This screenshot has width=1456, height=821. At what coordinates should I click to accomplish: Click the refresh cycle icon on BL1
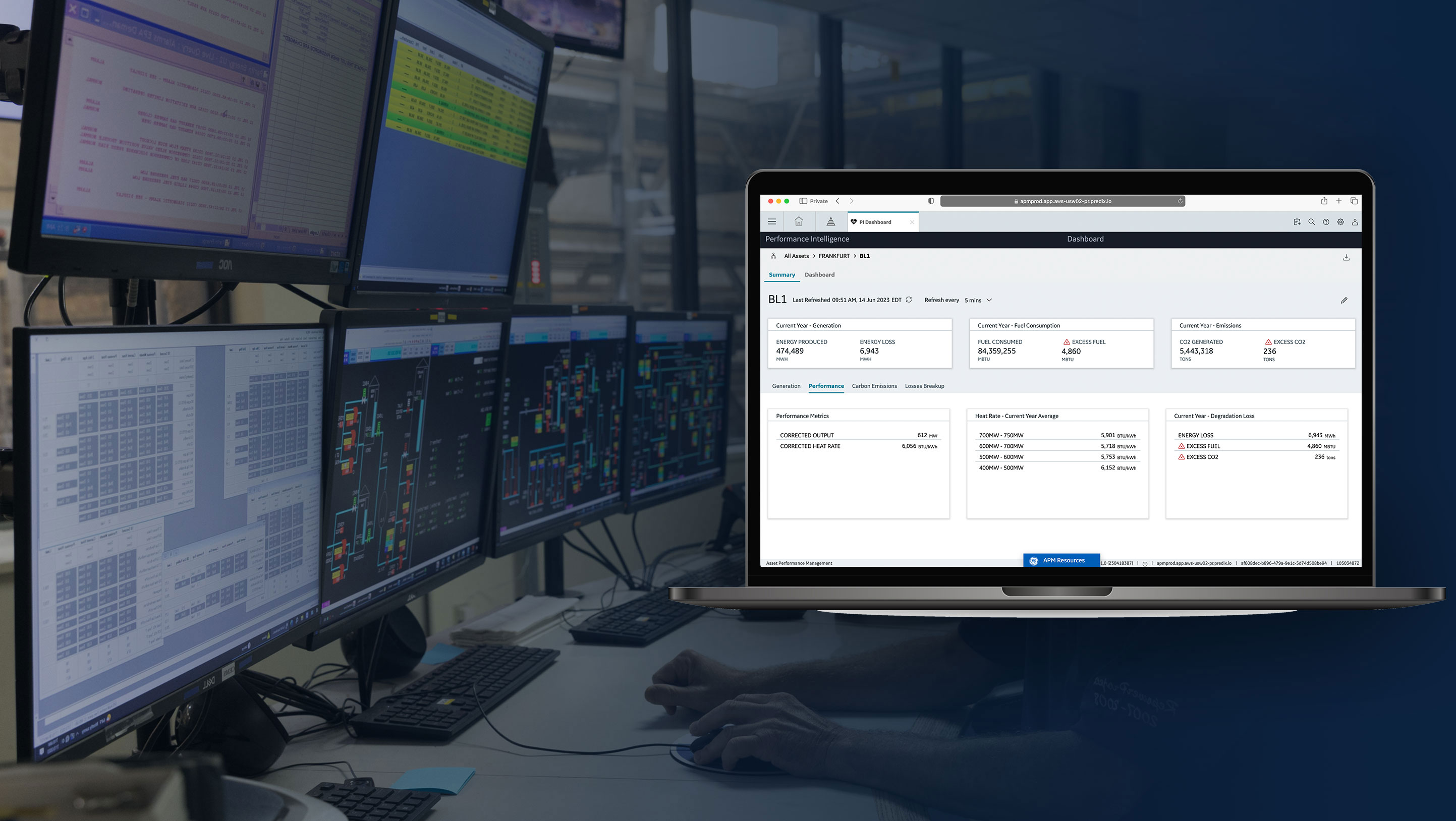tap(909, 300)
